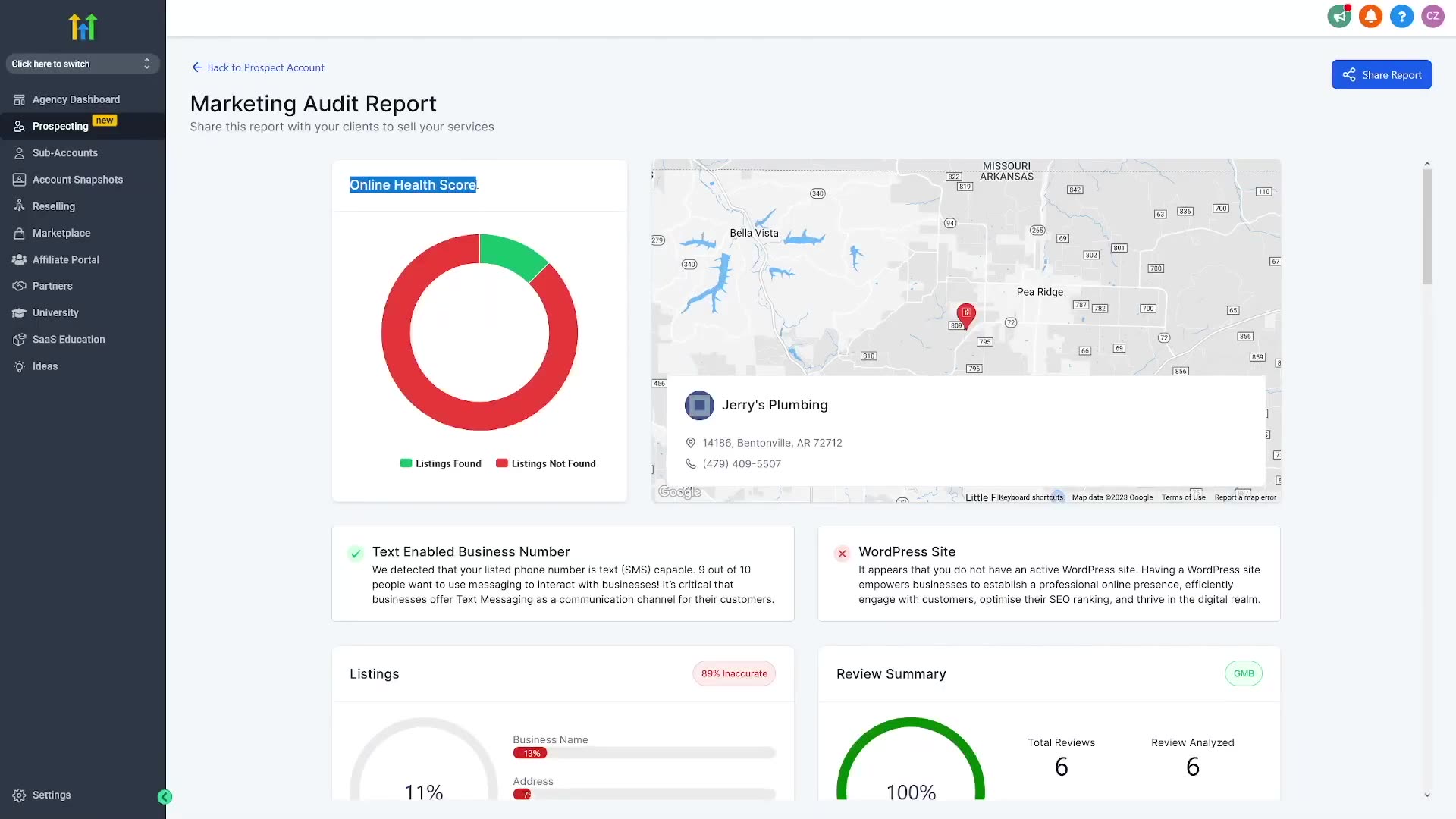Screen dimensions: 1456x819
Task: Click the Share Report button
Action: [1382, 74]
